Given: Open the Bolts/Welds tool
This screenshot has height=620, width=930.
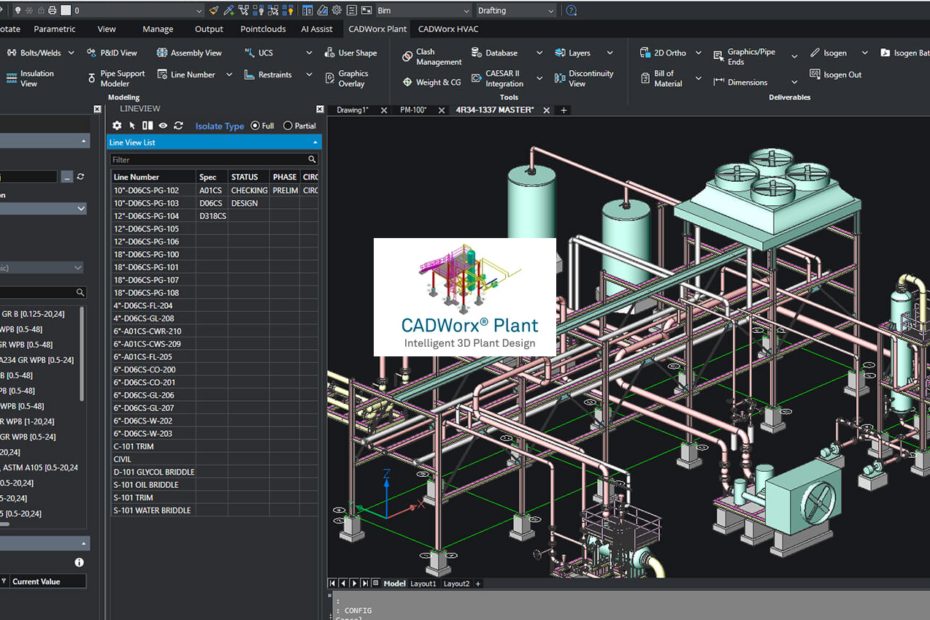Looking at the screenshot, I should point(34,53).
